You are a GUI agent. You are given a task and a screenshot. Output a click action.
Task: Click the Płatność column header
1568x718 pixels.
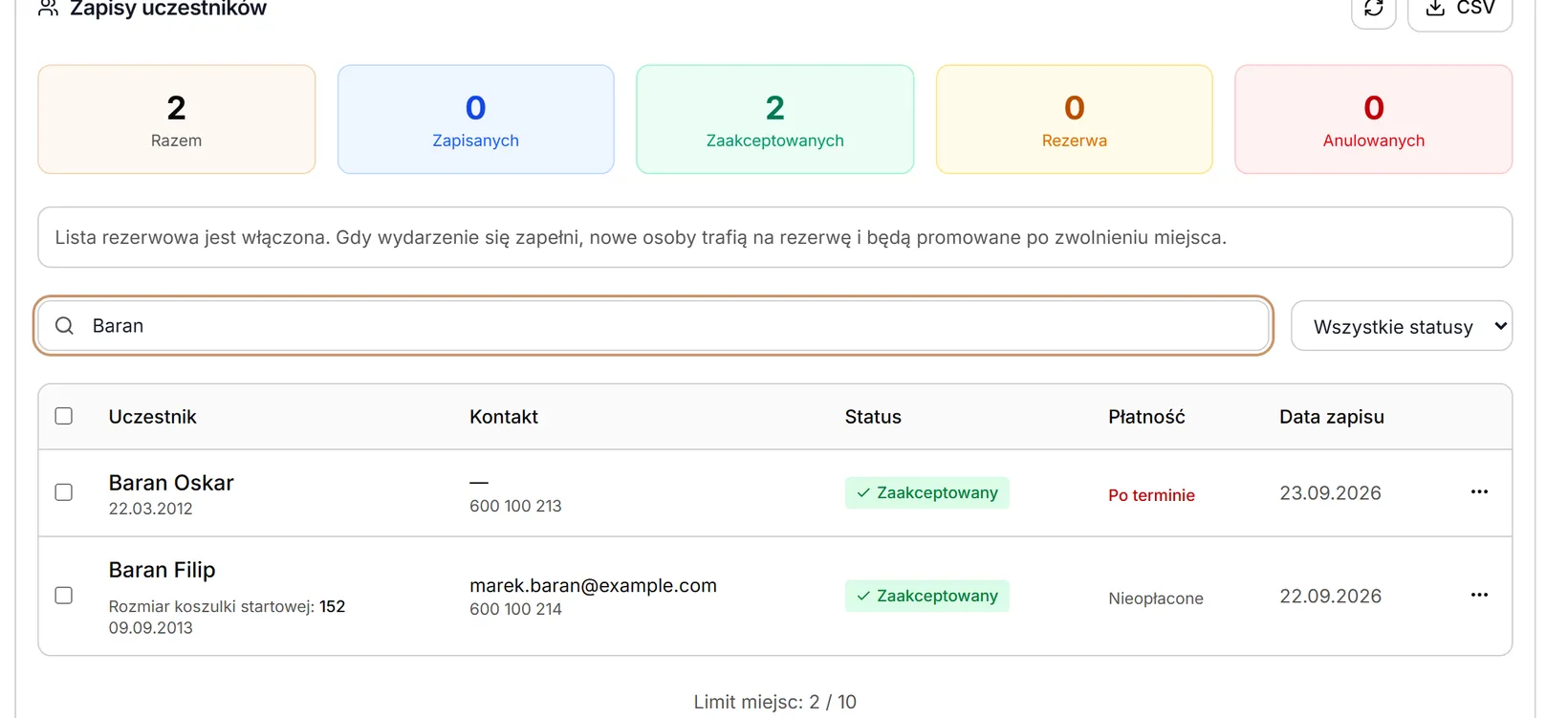[x=1146, y=417]
